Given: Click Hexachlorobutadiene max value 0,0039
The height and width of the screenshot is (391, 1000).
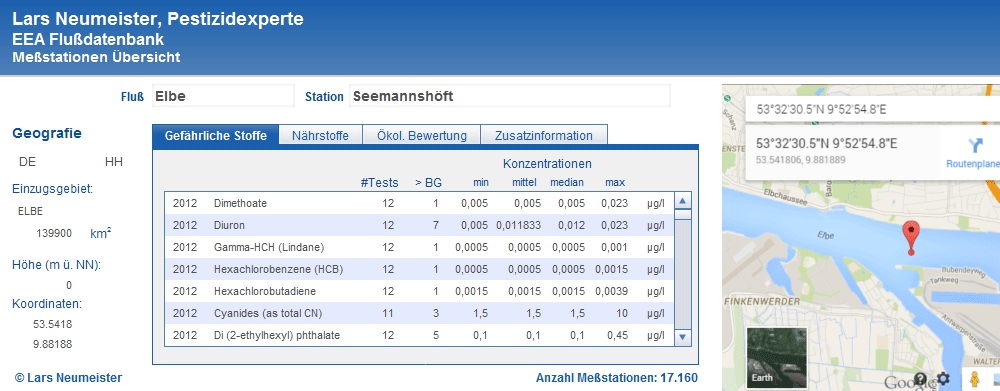Looking at the screenshot, I should point(612,291).
